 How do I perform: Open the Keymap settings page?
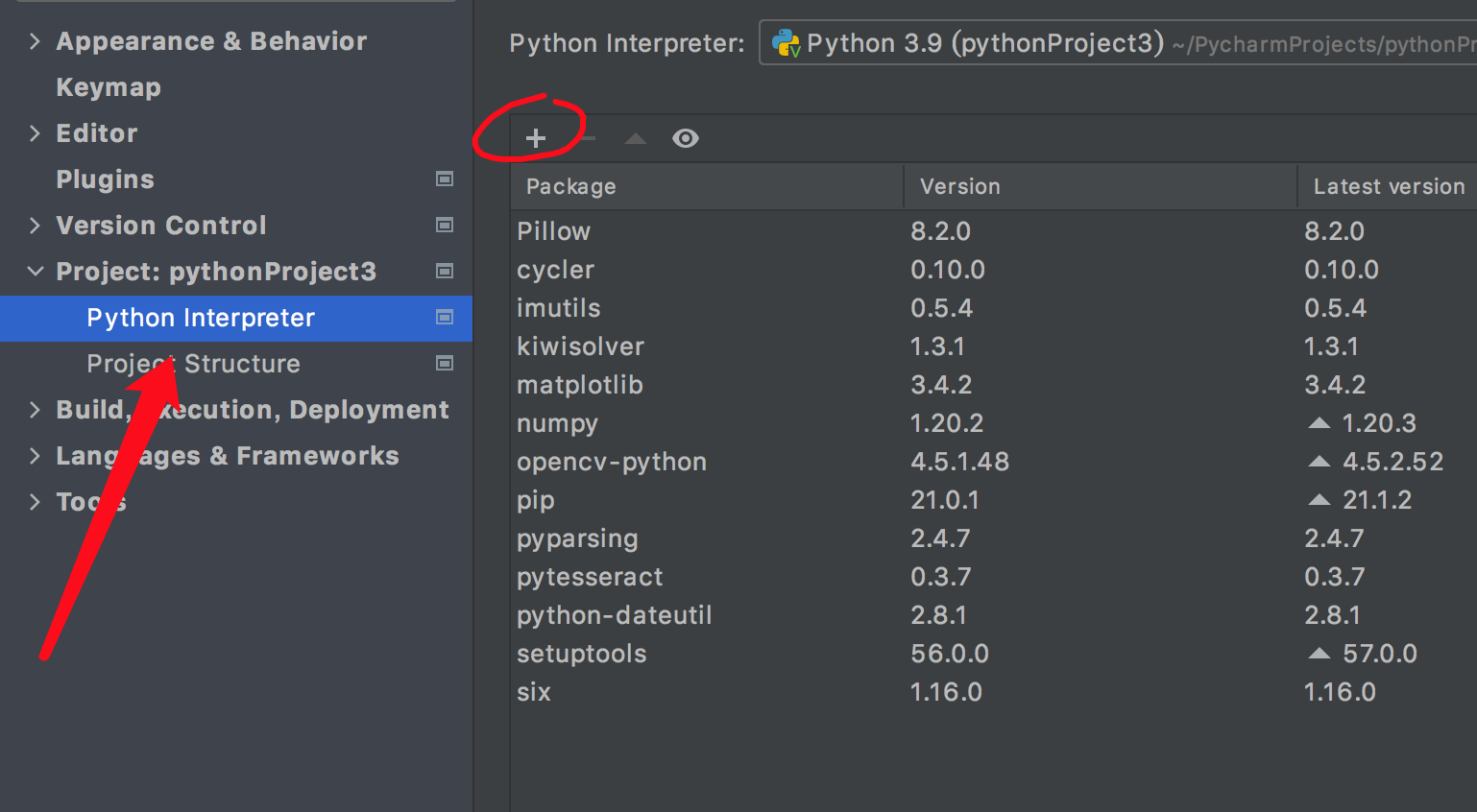109,87
